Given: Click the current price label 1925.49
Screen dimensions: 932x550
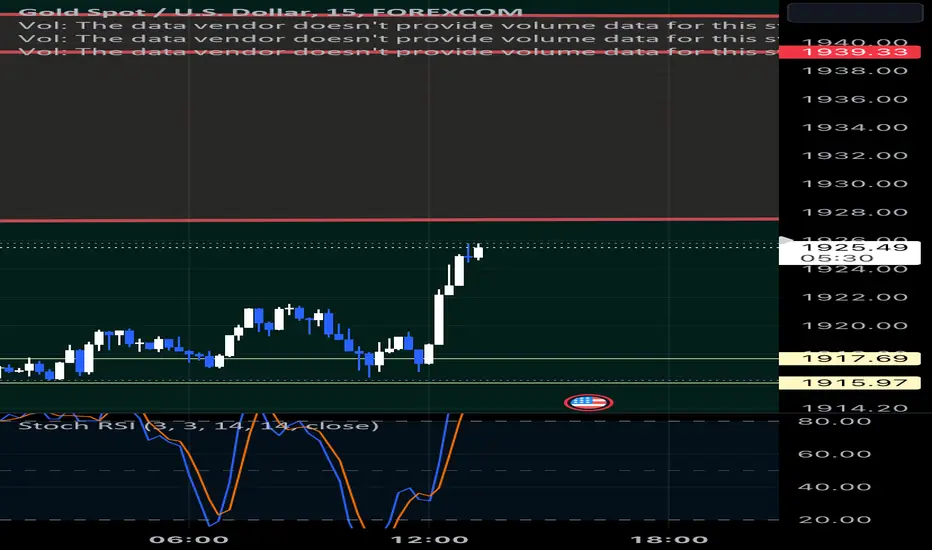Looking at the screenshot, I should coord(854,247).
